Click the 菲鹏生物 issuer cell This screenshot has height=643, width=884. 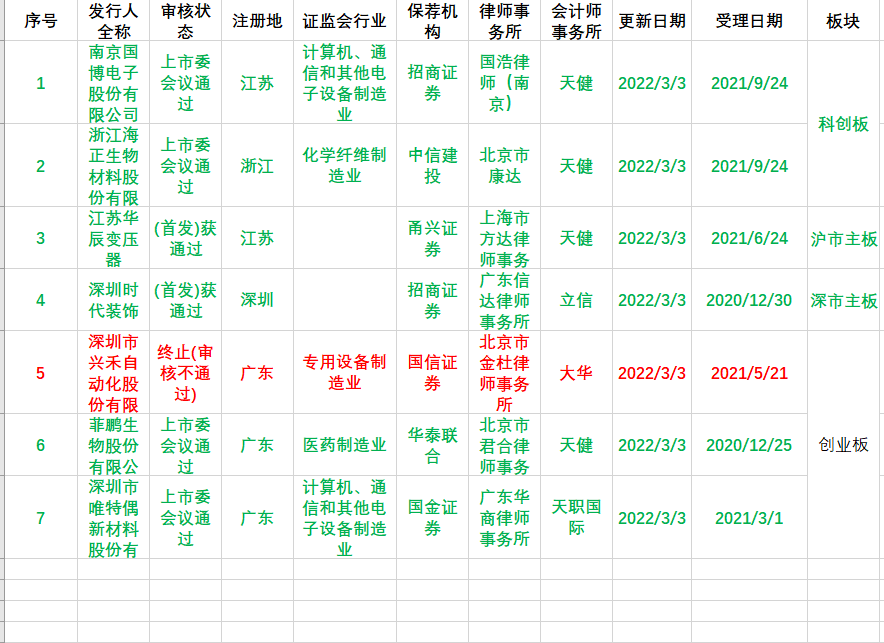click(x=113, y=445)
